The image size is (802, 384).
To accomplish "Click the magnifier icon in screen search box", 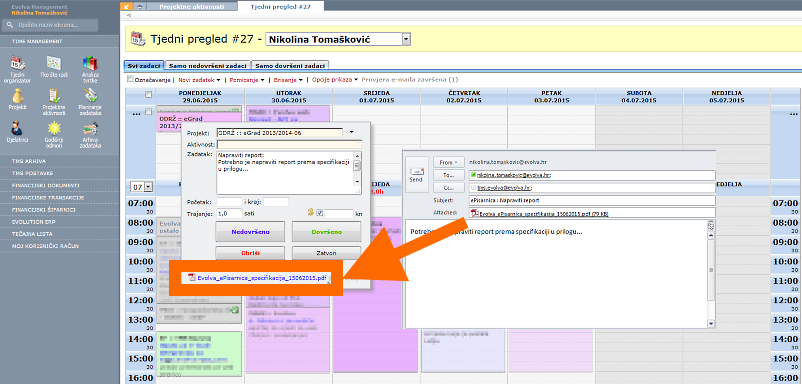I will pos(10,25).
